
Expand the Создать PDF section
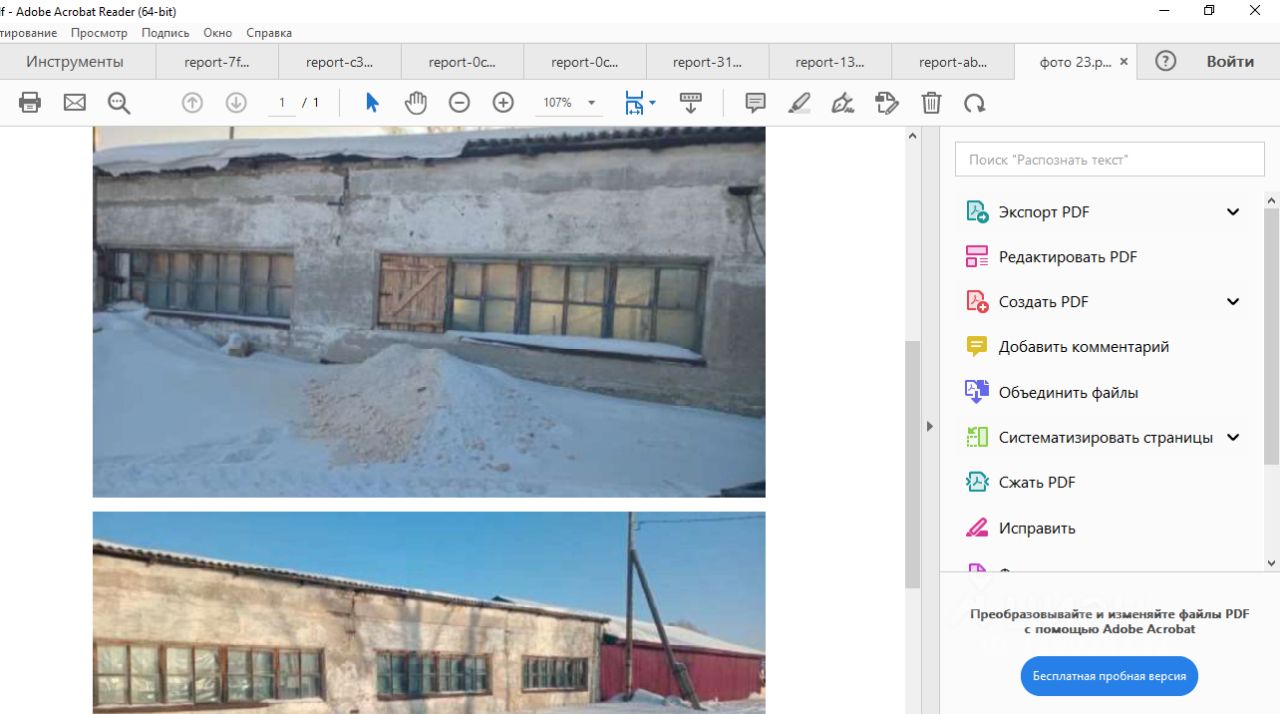tap(1233, 302)
